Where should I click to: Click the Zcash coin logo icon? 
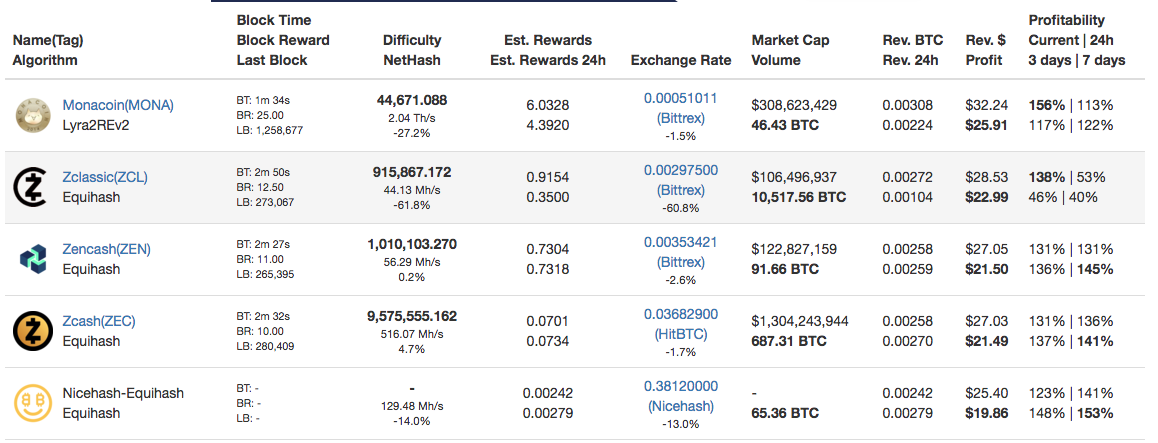33,331
